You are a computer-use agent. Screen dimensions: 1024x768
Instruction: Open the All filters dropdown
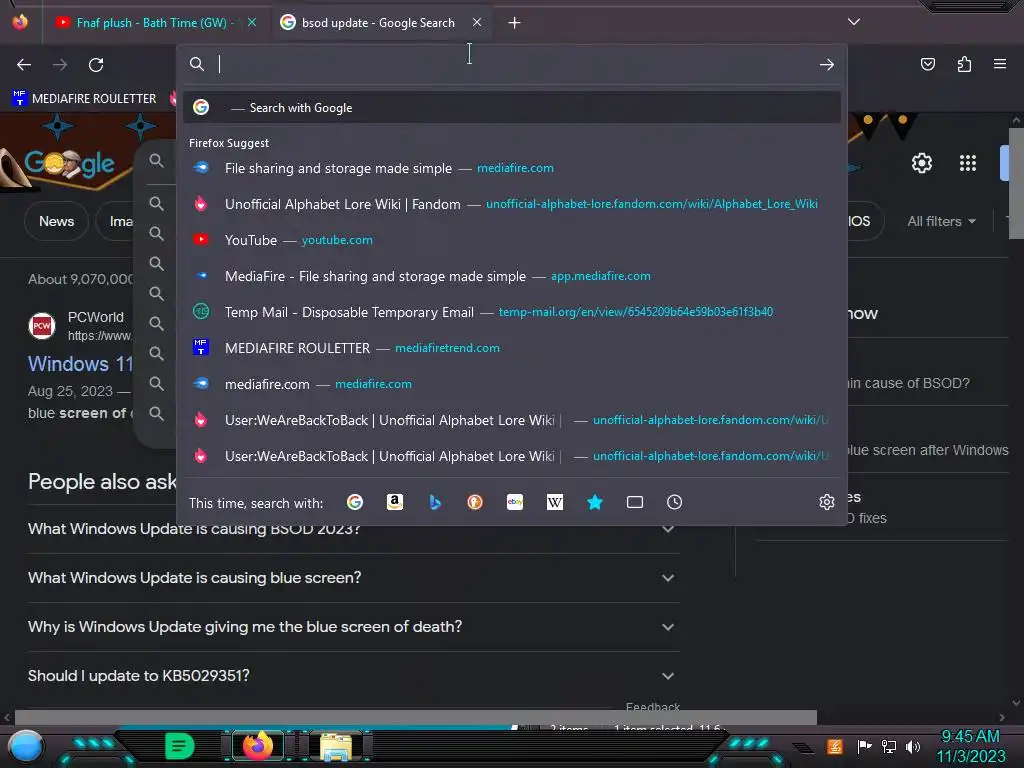coord(942,221)
